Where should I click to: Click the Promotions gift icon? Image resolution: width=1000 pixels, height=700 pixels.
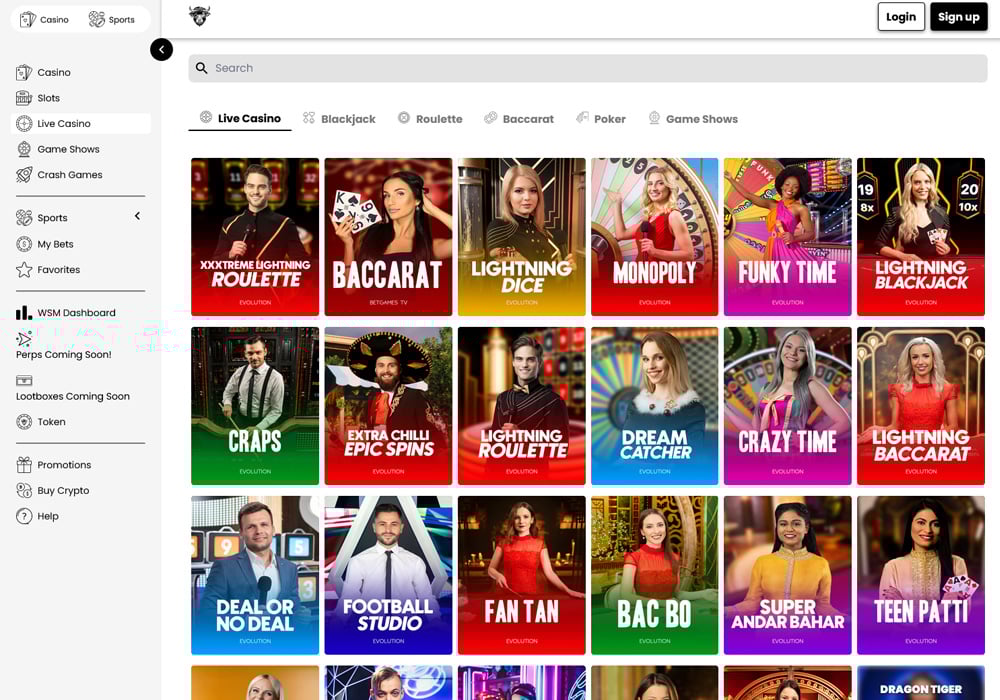click(x=24, y=465)
